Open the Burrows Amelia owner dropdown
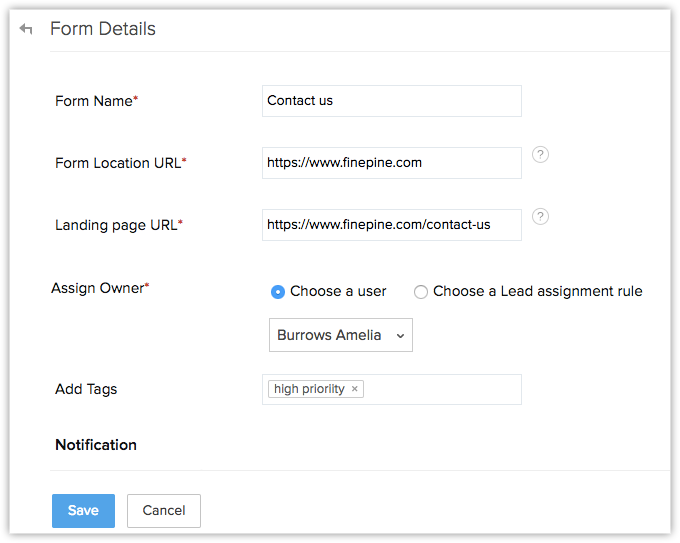680x543 pixels. 341,335
